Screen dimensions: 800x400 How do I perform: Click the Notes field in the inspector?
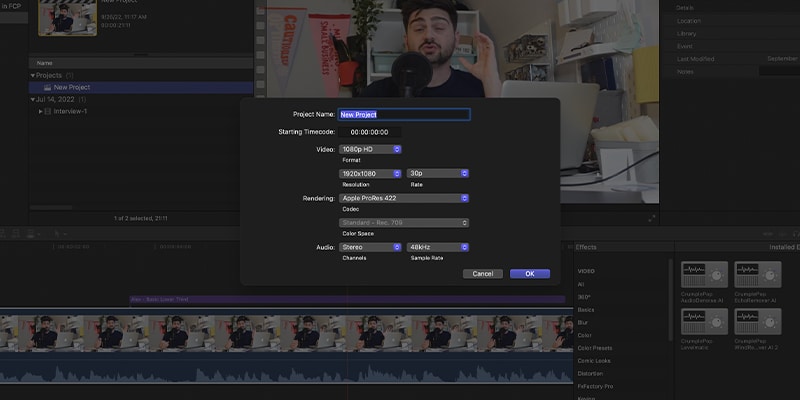pyautogui.click(x=779, y=71)
